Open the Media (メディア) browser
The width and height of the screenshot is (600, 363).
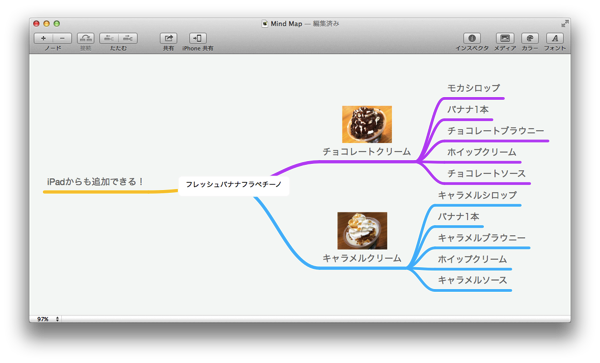pos(505,38)
